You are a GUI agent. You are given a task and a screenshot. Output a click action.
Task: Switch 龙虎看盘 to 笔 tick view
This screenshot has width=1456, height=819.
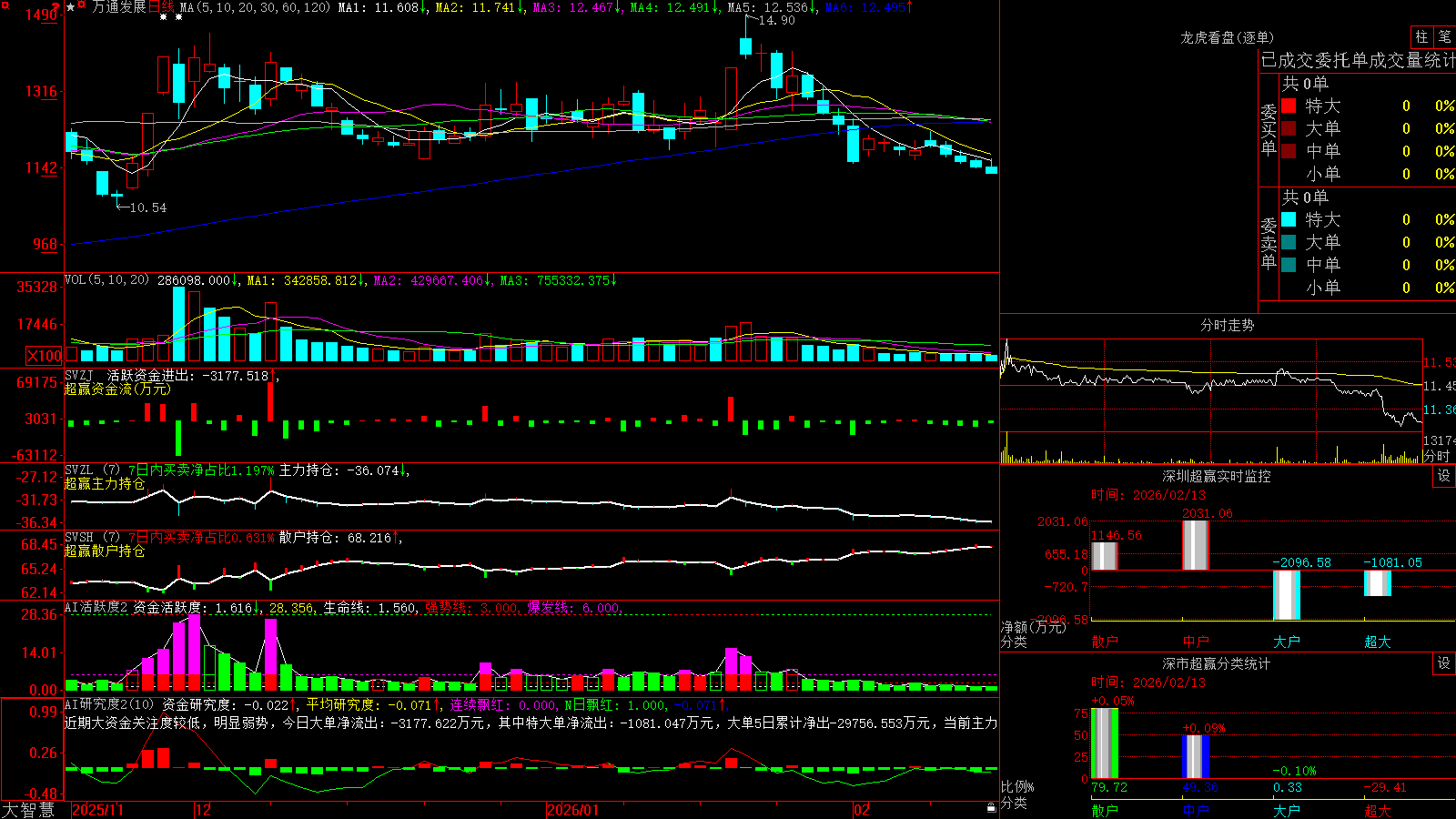tap(1444, 37)
